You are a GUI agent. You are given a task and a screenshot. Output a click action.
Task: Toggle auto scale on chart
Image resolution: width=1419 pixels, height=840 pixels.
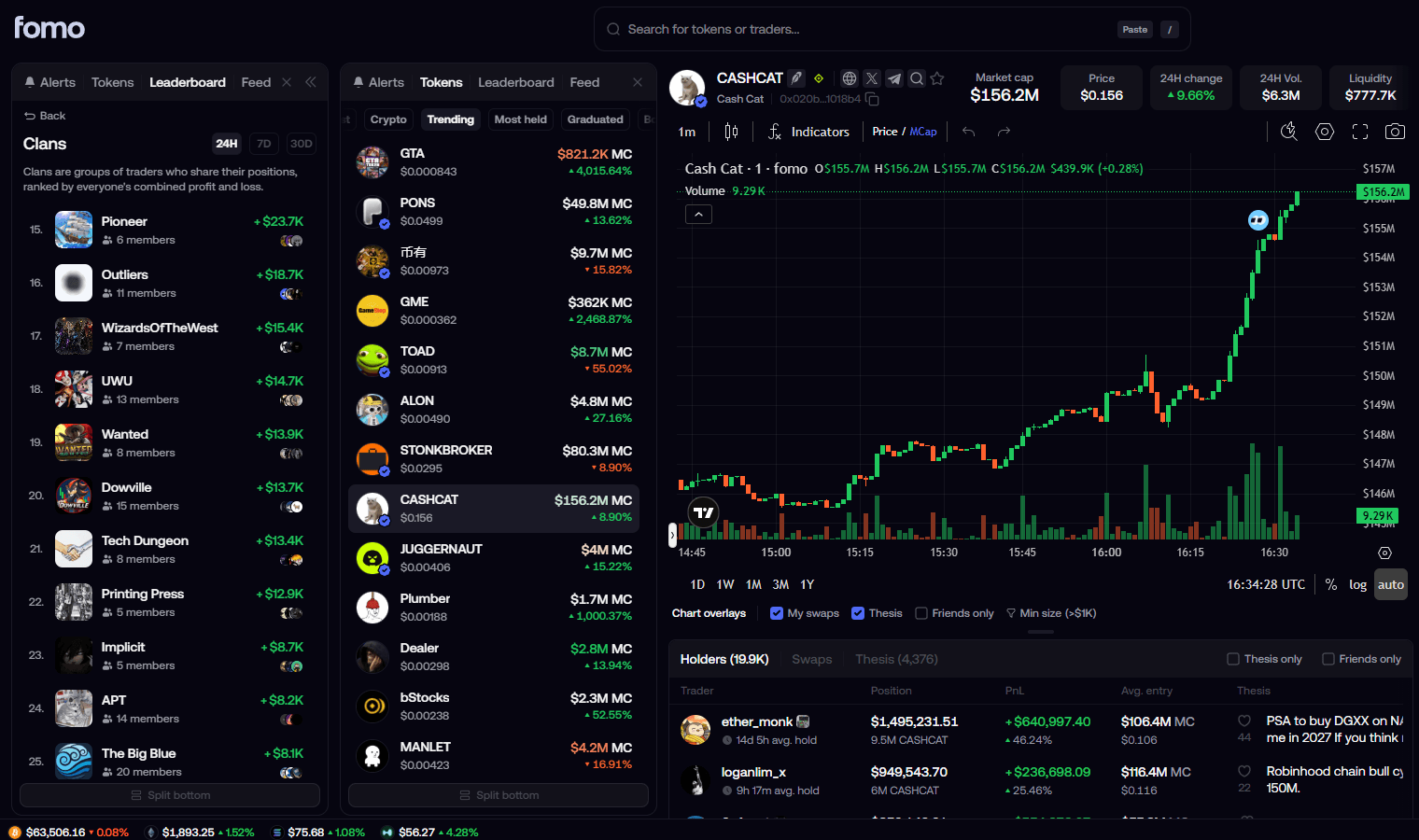click(x=1391, y=585)
